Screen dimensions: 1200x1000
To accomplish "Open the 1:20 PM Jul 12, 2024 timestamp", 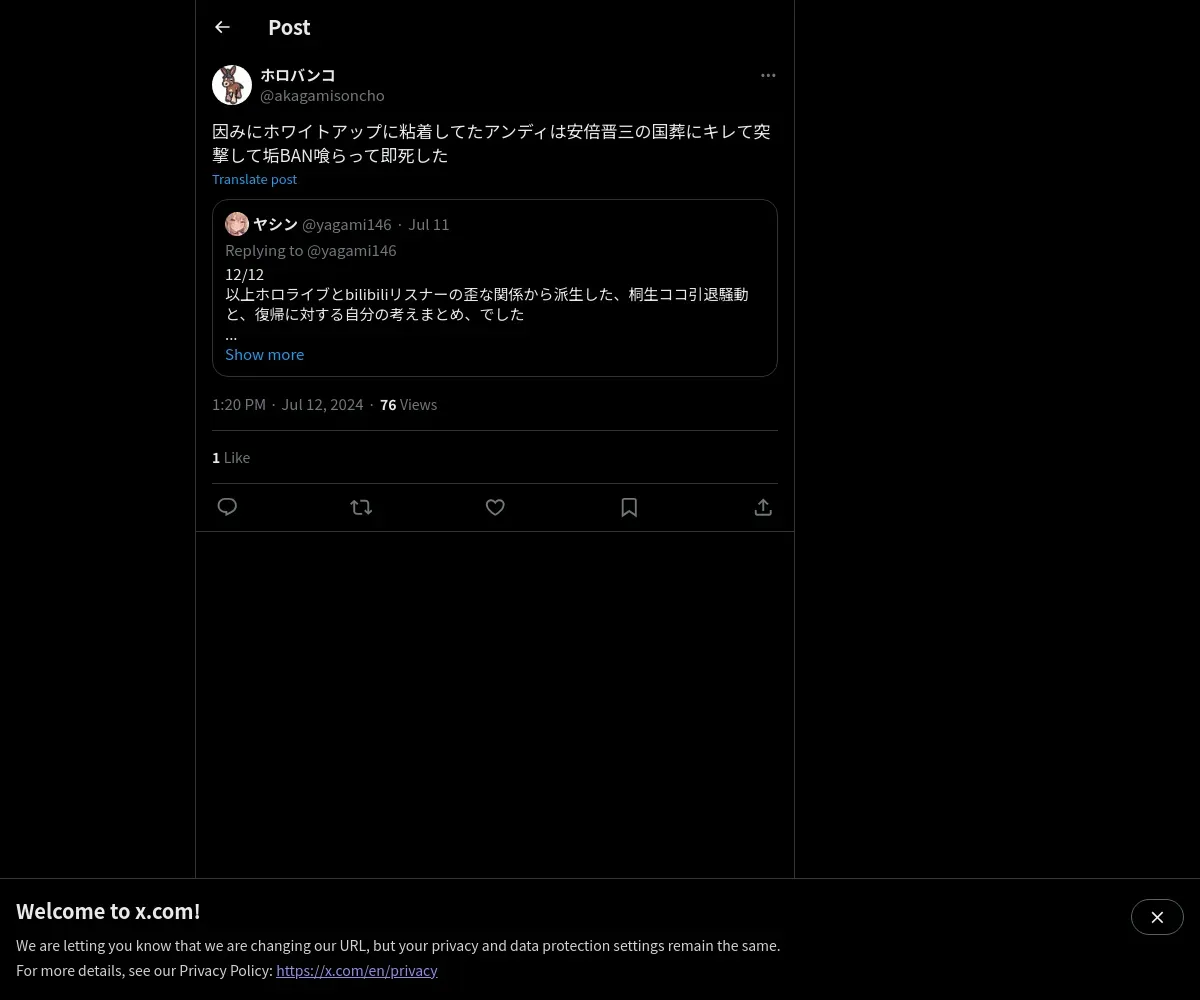I will (288, 404).
